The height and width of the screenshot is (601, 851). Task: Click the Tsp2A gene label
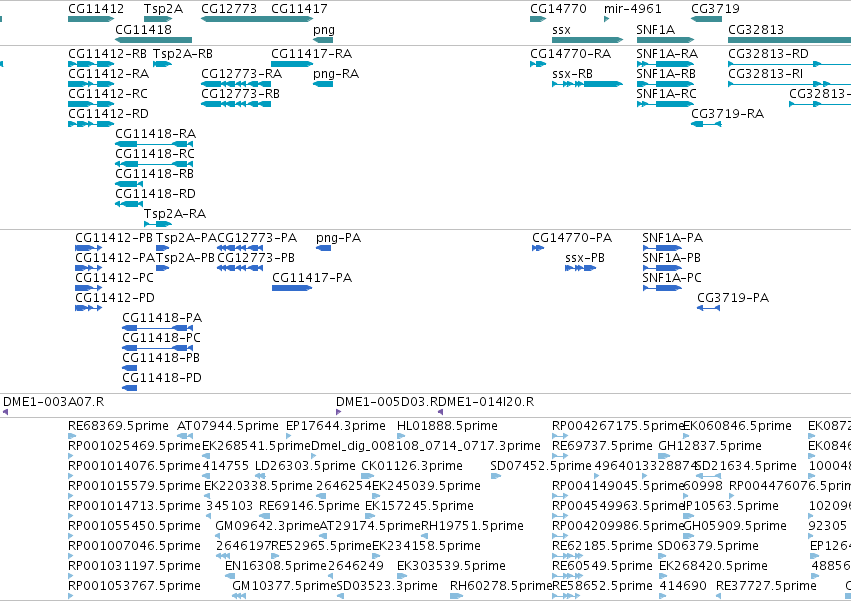coord(163,9)
